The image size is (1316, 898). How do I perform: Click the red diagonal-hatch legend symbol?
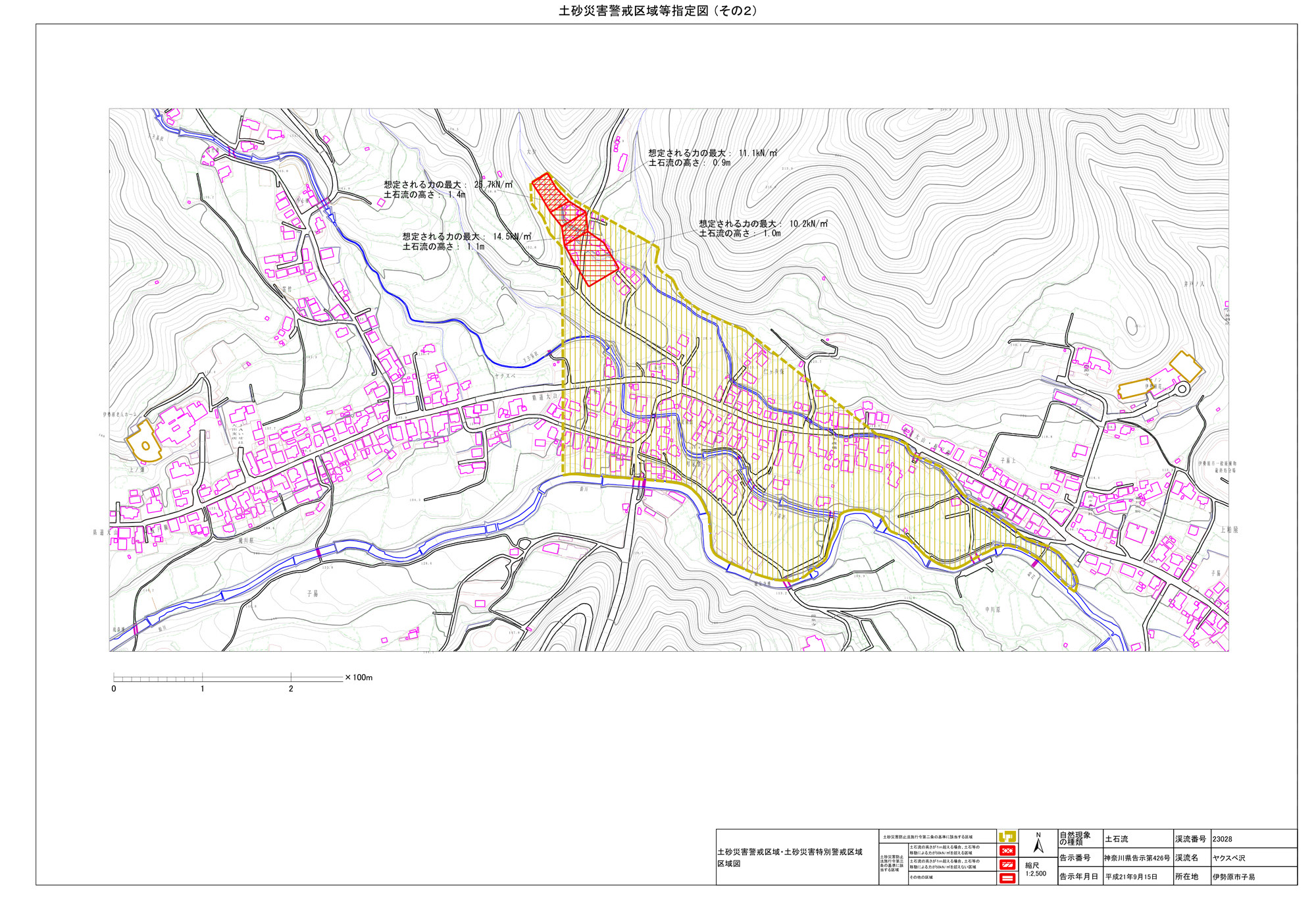[1007, 864]
